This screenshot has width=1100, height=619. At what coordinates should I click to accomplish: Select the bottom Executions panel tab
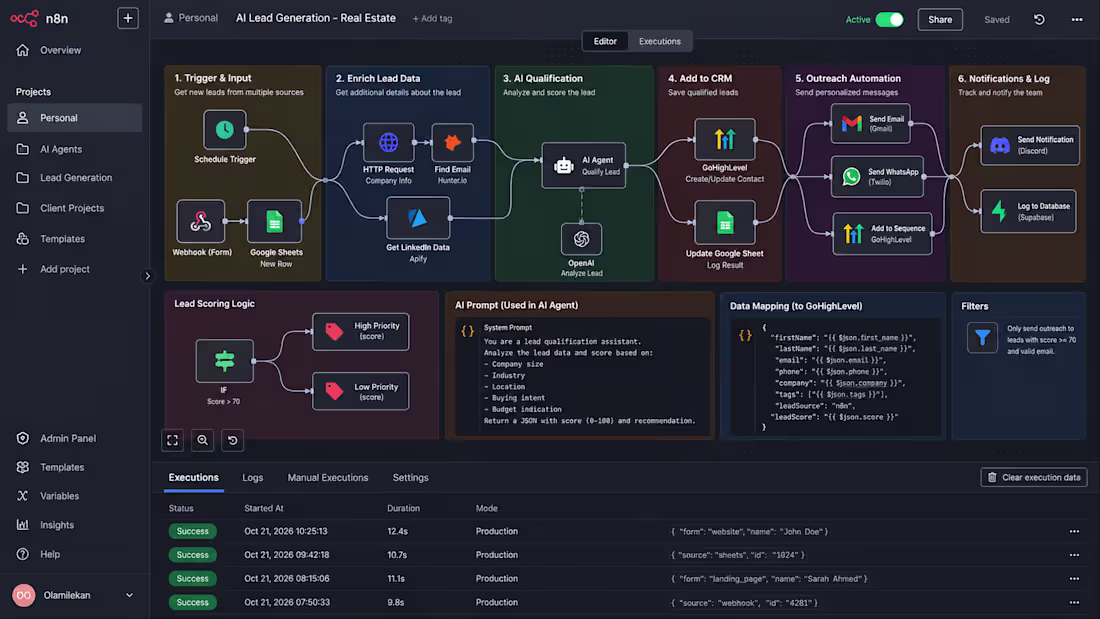194,477
